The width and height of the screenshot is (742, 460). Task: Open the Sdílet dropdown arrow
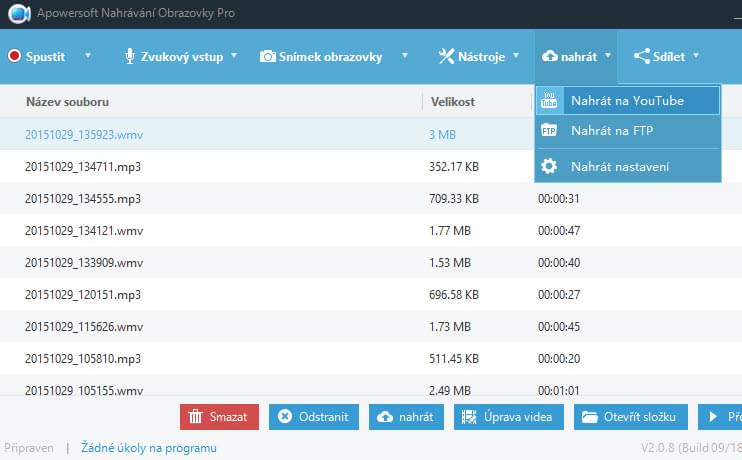tap(695, 56)
